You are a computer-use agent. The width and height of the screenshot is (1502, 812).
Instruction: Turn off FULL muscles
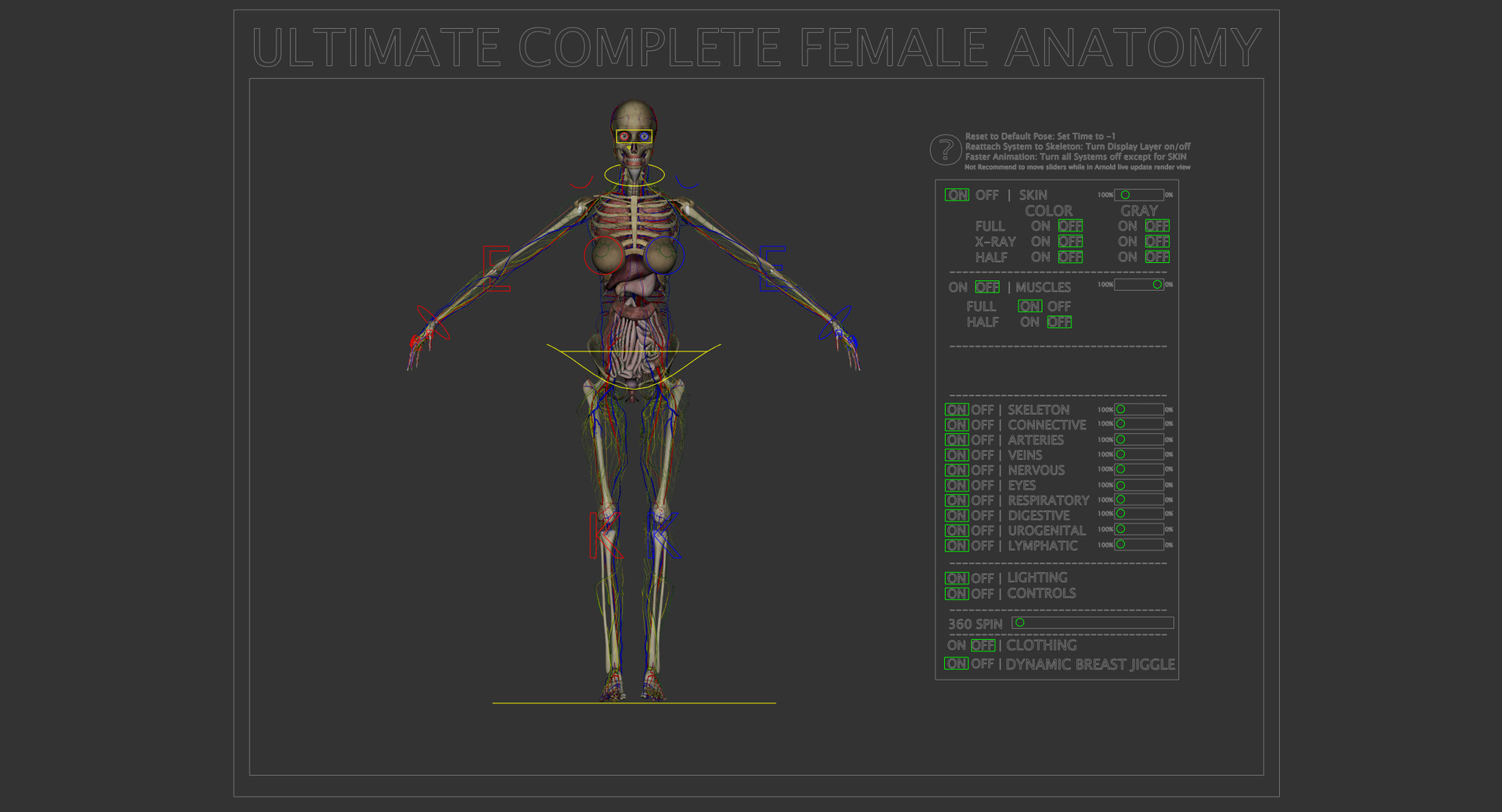coord(1059,306)
